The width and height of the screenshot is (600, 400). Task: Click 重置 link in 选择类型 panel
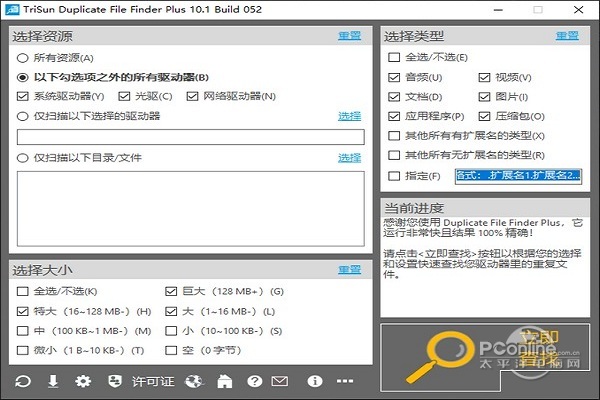point(567,36)
